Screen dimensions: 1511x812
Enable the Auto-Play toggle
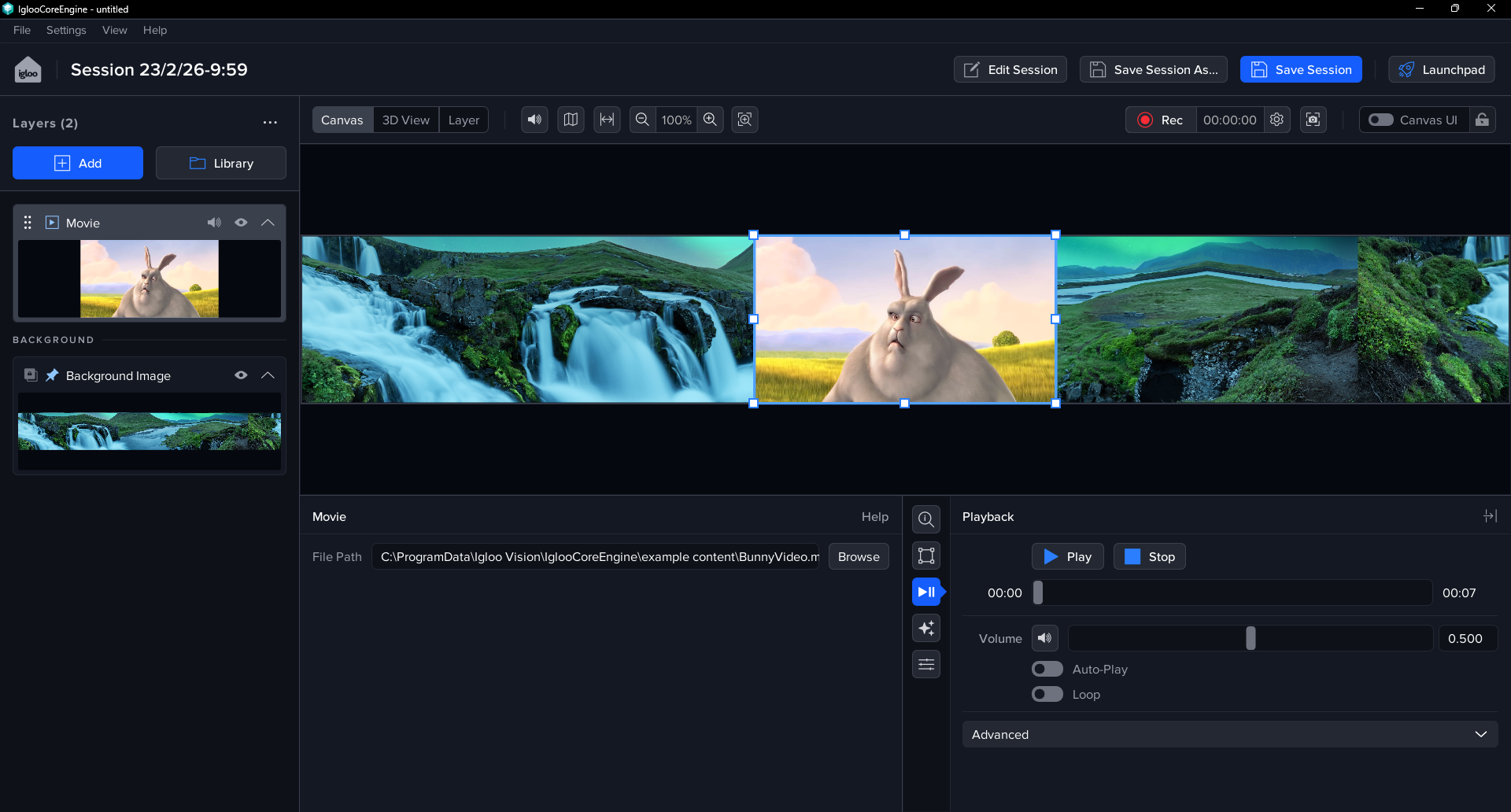[1047, 669]
